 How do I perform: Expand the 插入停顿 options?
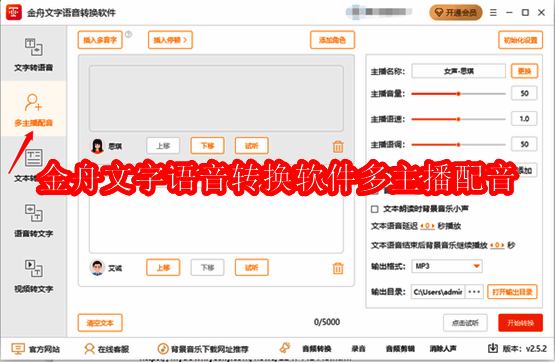170,40
